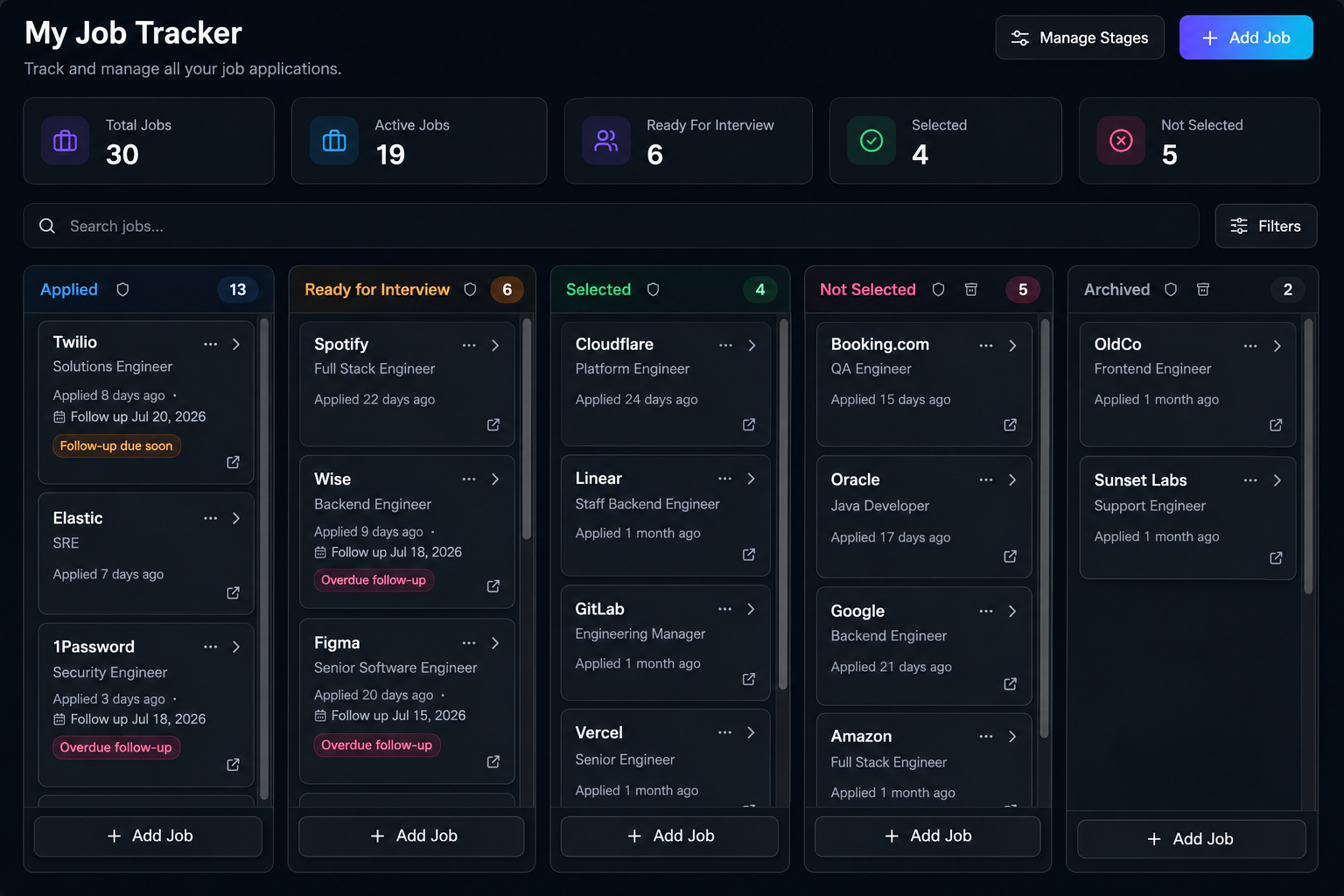
Task: Click the Not Selected stat card
Action: [x=1200, y=141]
